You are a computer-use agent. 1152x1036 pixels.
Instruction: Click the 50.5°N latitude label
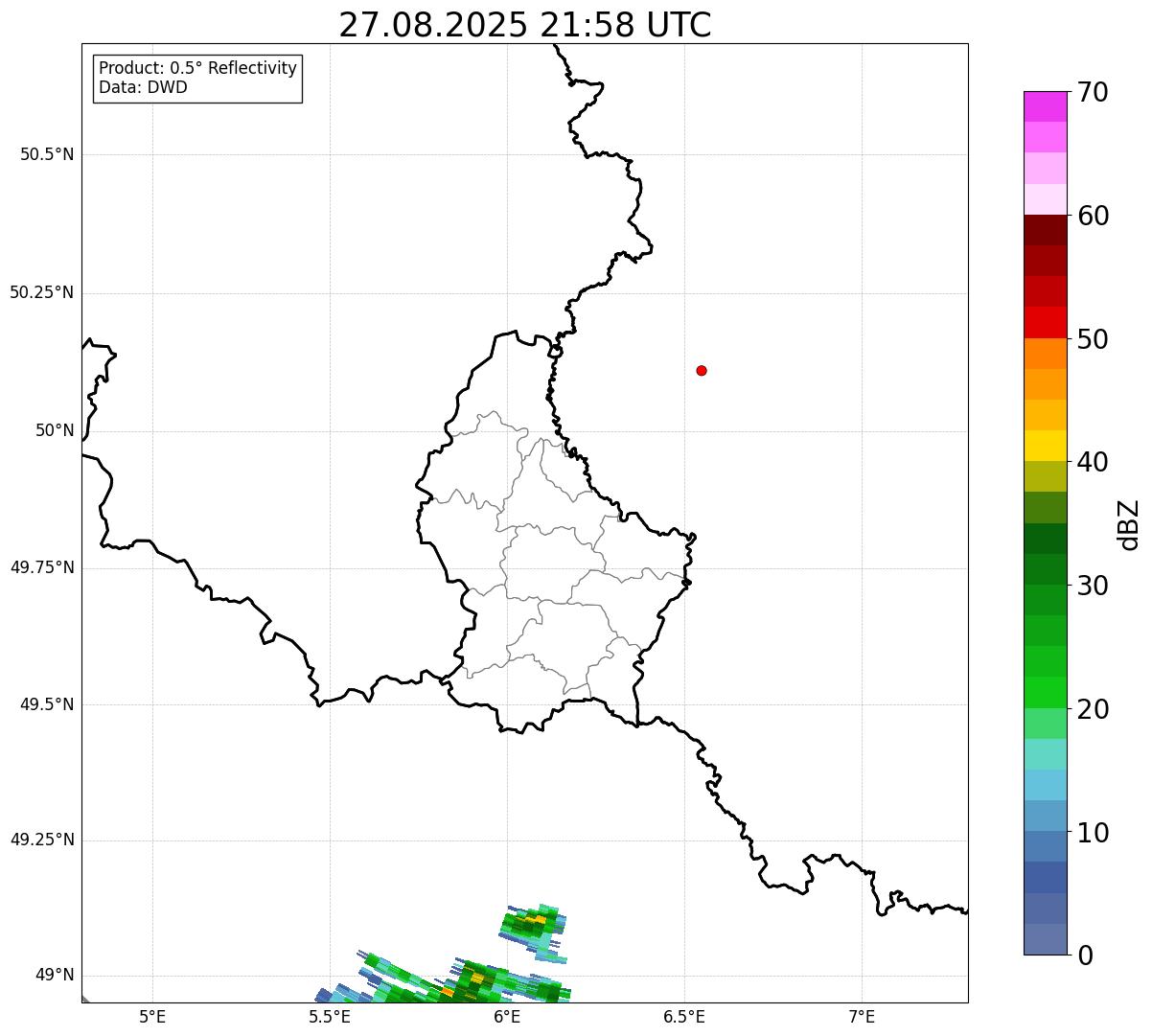click(47, 154)
